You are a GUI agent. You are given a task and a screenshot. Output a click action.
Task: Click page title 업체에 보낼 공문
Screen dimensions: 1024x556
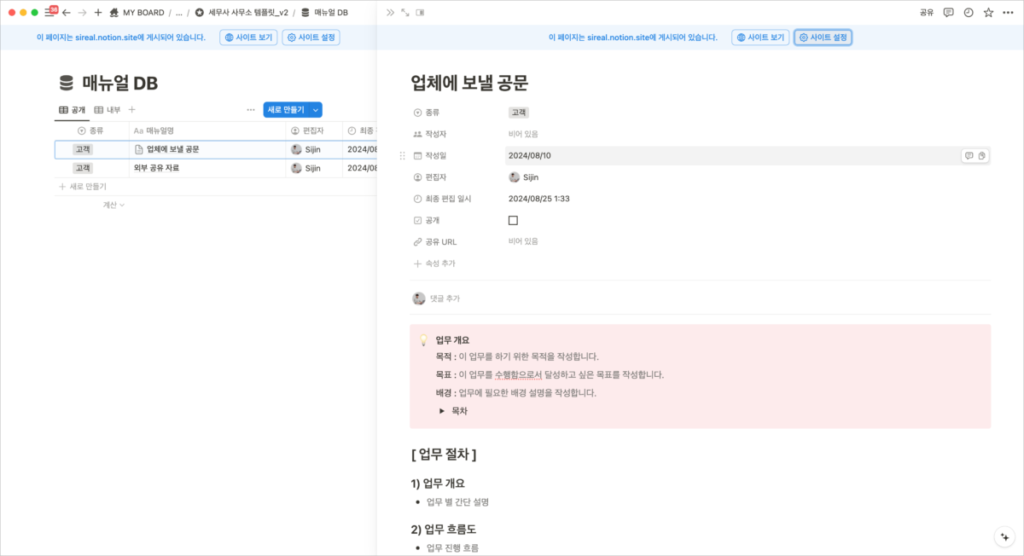[470, 83]
